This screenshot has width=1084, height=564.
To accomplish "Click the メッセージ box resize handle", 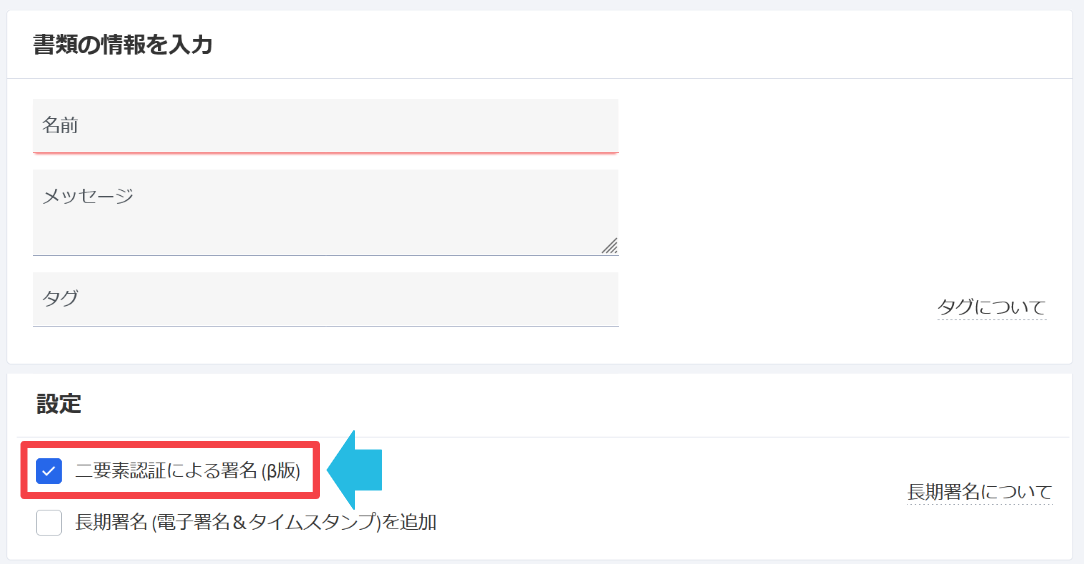I will 609,246.
